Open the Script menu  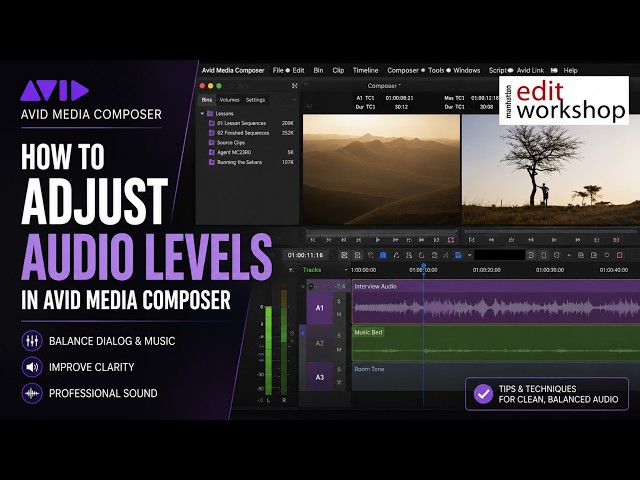point(498,70)
